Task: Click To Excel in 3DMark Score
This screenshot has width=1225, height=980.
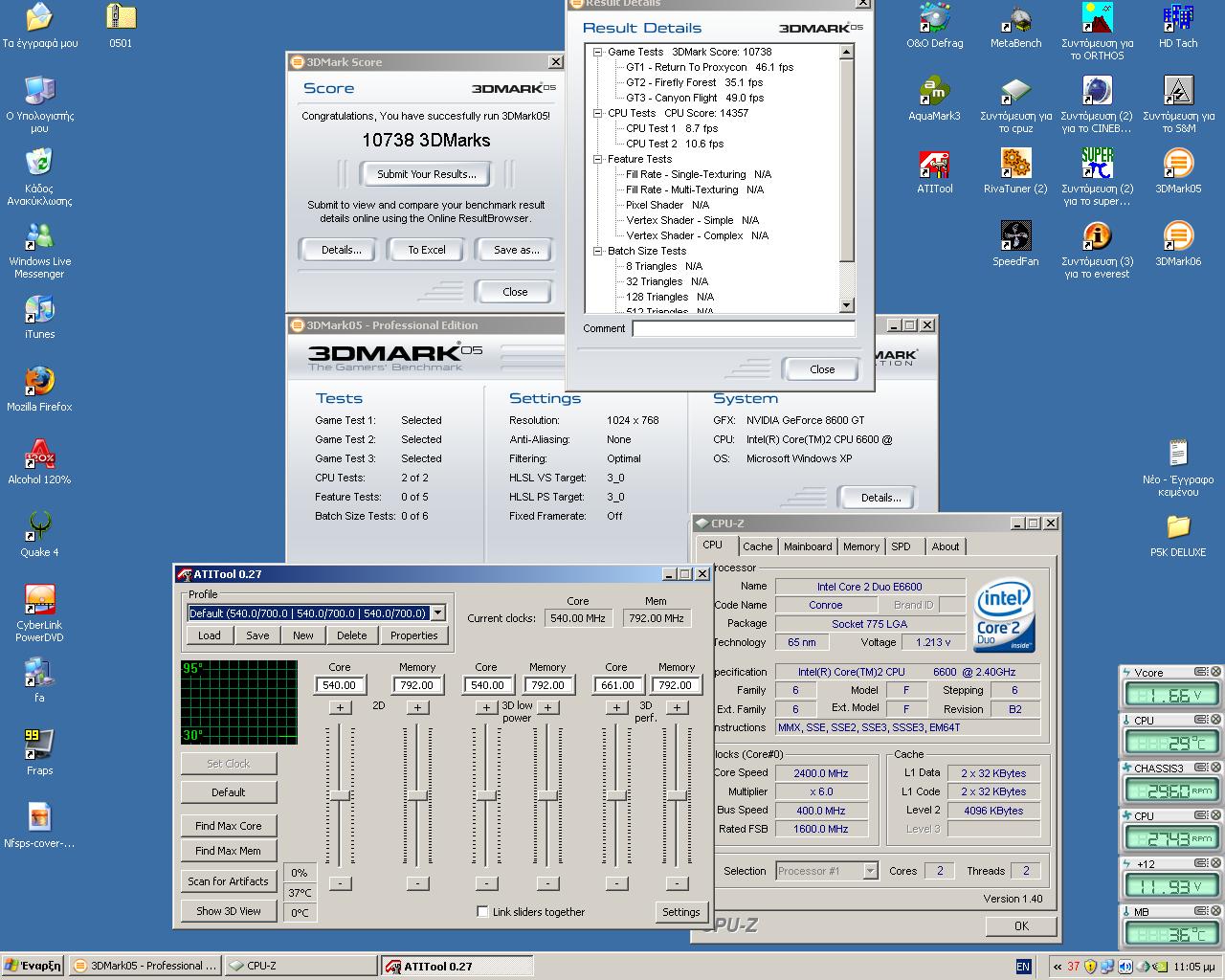Action: [x=427, y=250]
